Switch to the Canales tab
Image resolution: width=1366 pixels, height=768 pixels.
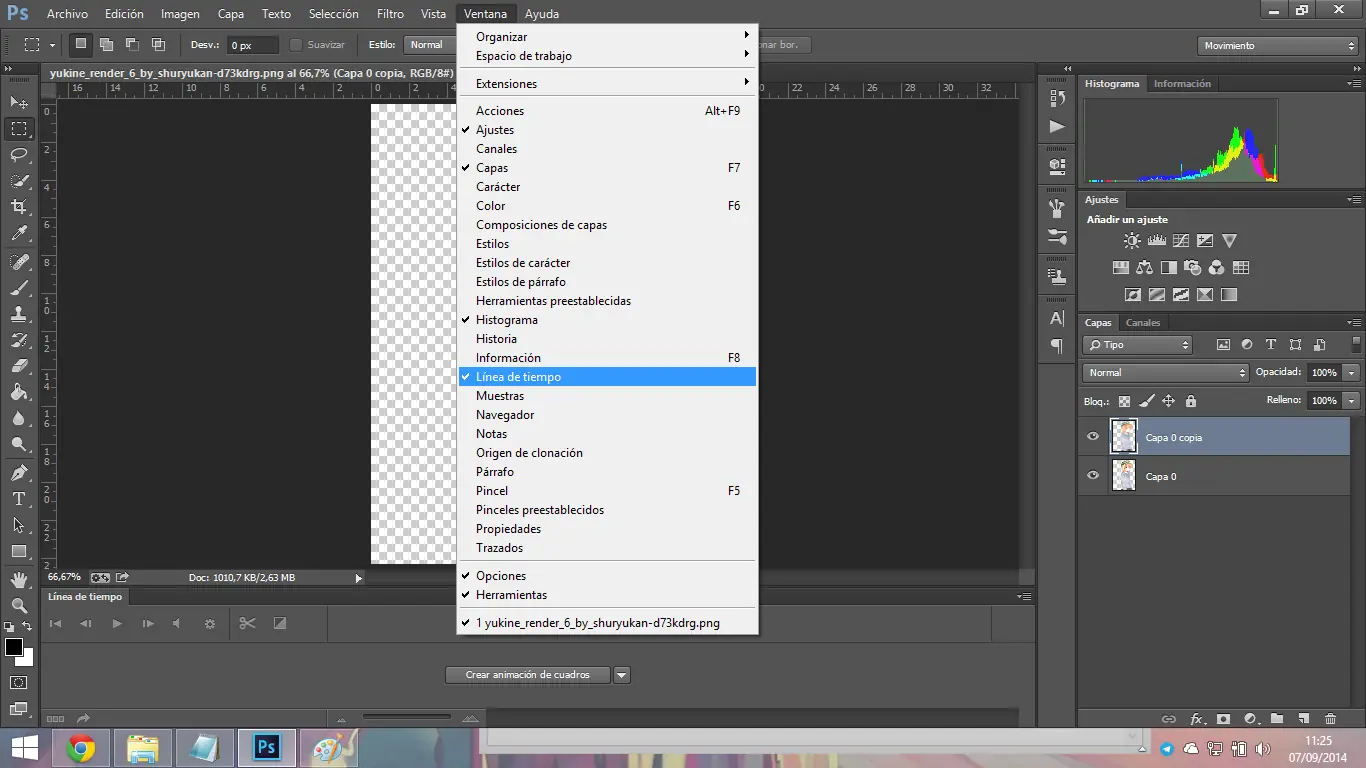point(1143,323)
